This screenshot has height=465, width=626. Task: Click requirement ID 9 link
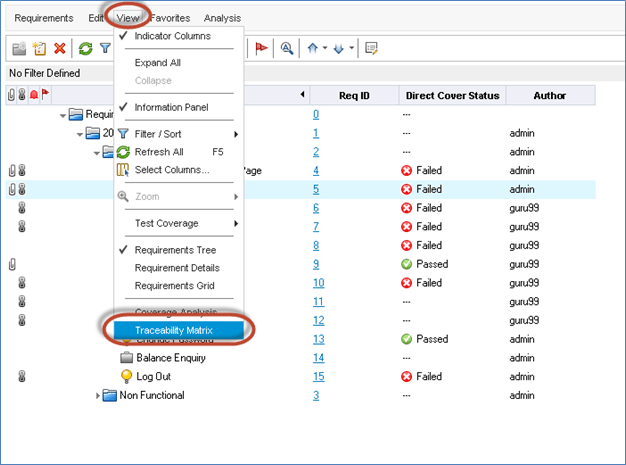pyautogui.click(x=316, y=264)
